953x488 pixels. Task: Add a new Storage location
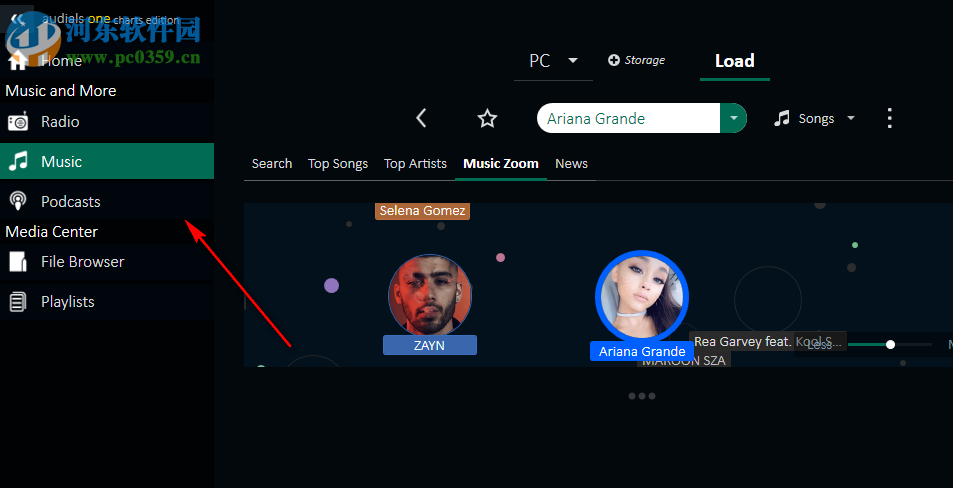636,60
